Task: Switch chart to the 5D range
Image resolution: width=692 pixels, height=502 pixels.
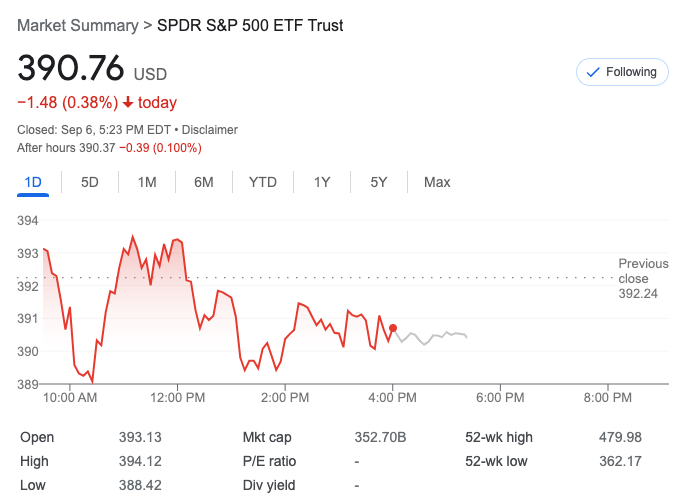Action: coord(90,182)
